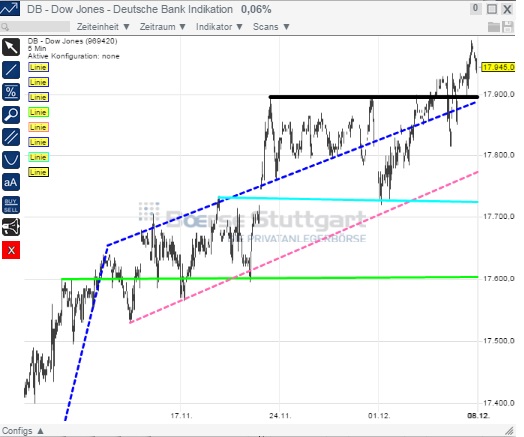Click the red X delete tool
Screen dimensions: 524x437
tap(11, 250)
